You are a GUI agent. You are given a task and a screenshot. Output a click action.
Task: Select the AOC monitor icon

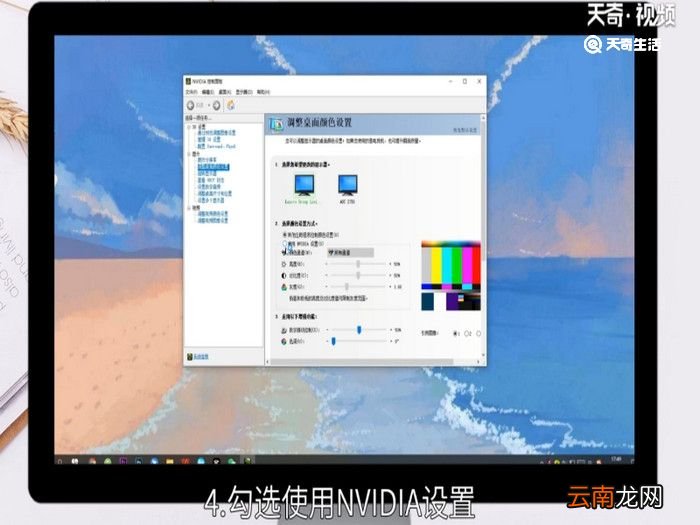(x=347, y=185)
